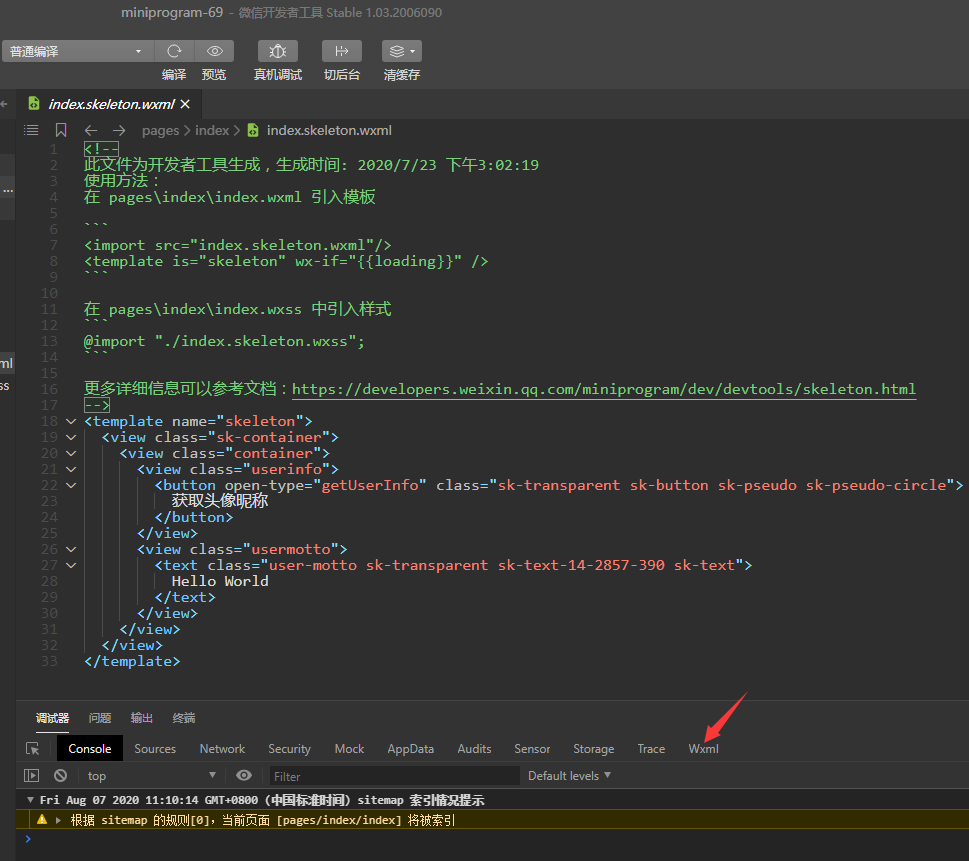Open the Security devtools tab

(289, 749)
